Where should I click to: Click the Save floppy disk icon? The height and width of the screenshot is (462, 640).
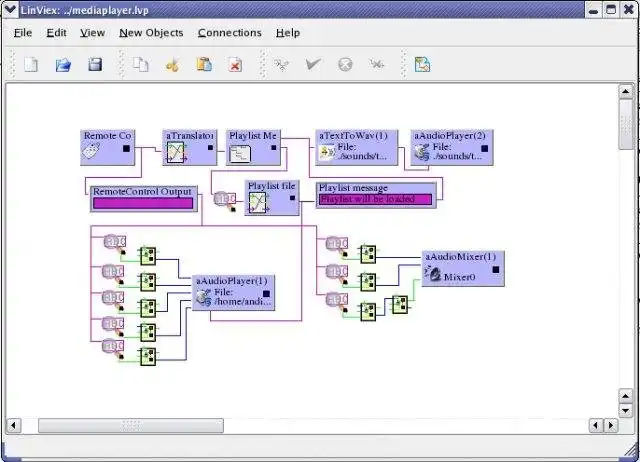95,64
